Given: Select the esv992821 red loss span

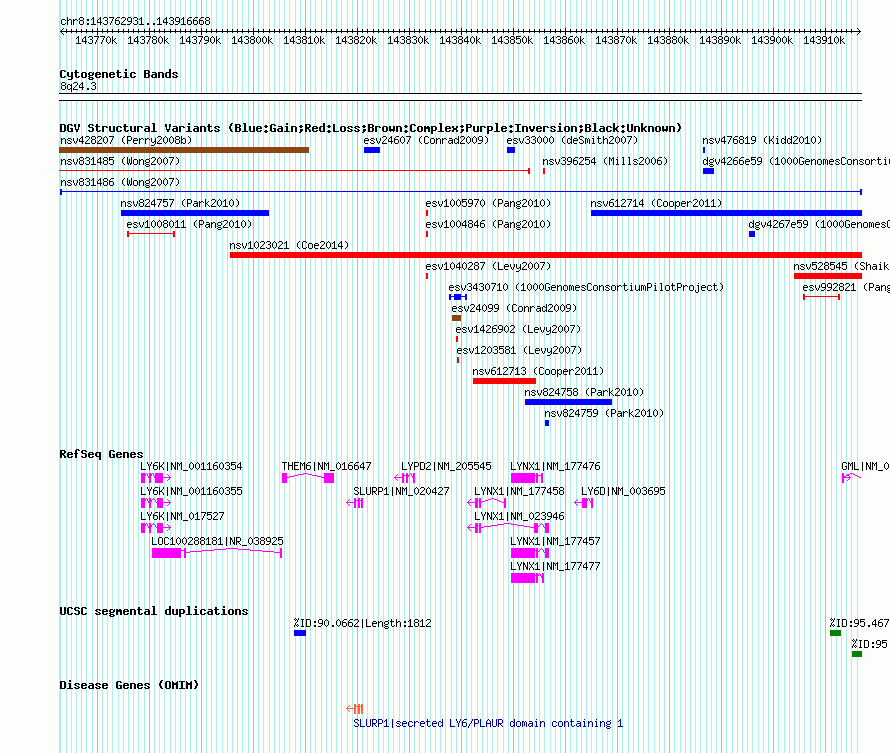Looking at the screenshot, I should click(x=821, y=297).
